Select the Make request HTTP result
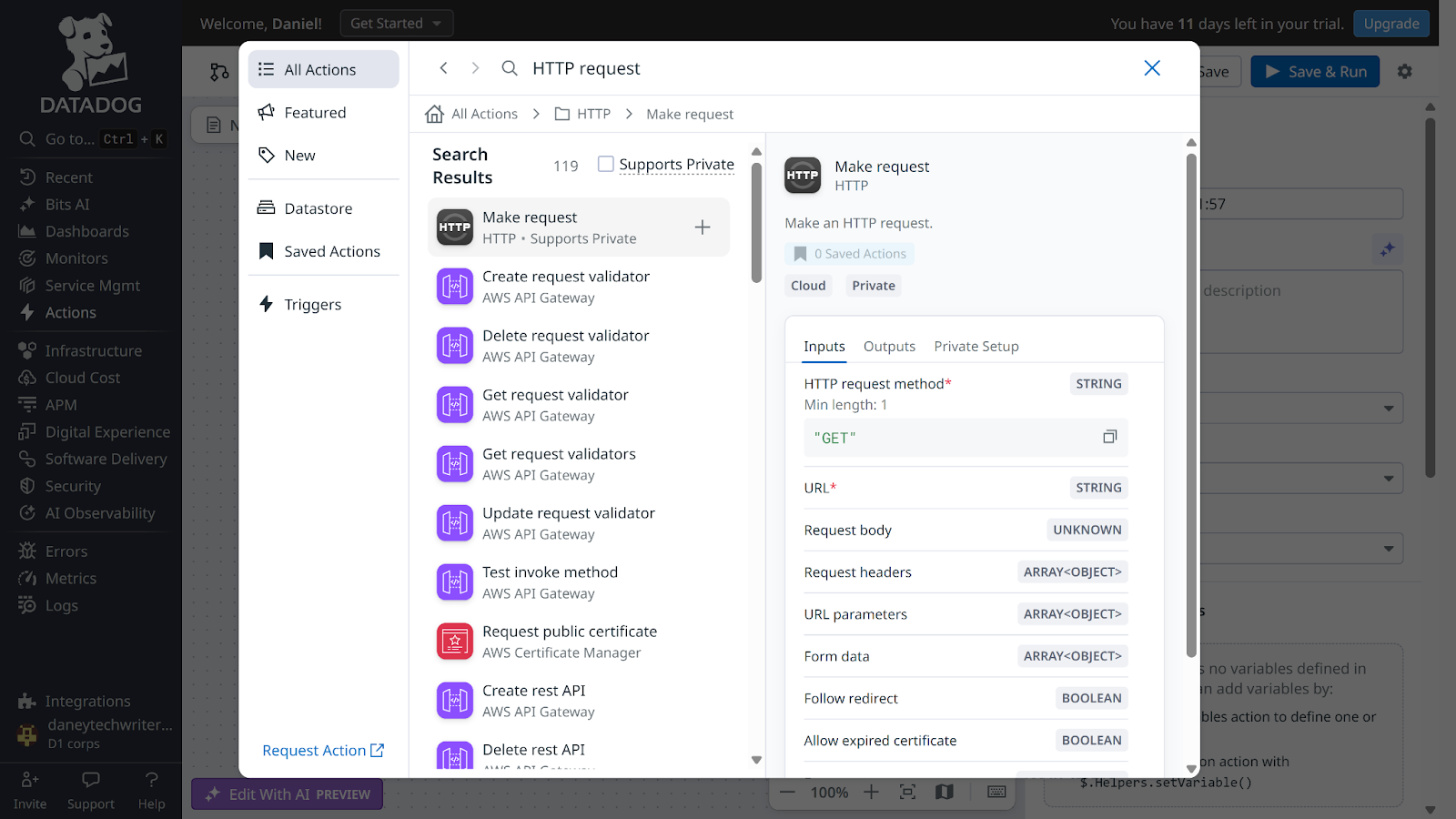 [x=579, y=227]
